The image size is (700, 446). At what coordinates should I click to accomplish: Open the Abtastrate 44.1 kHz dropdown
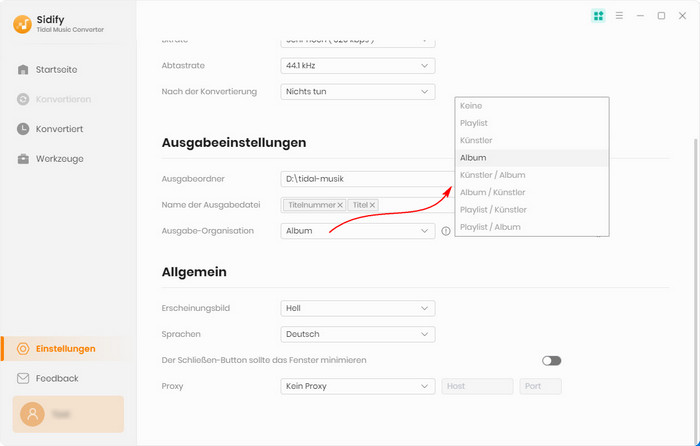tap(358, 66)
